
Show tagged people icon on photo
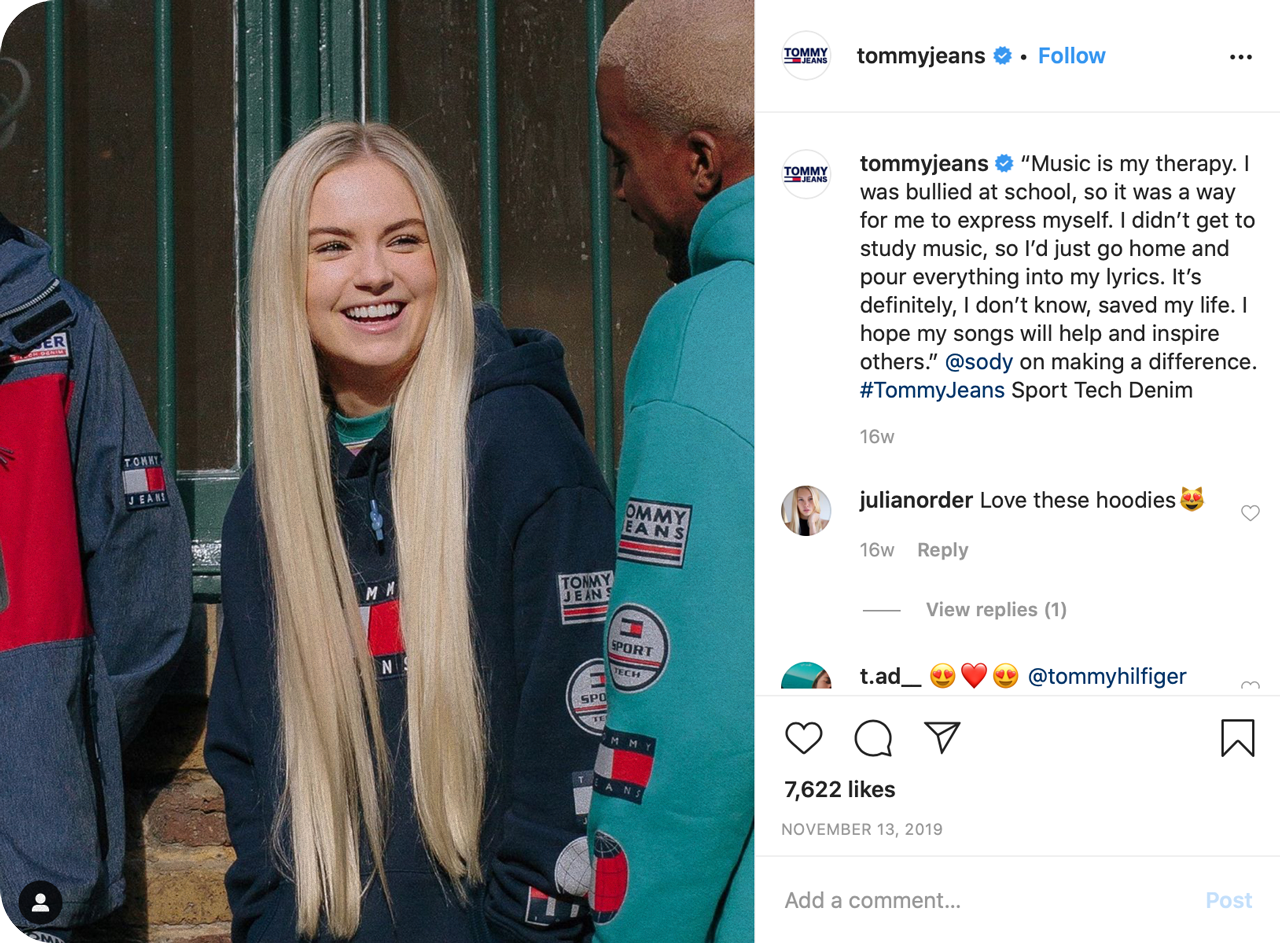coord(41,903)
